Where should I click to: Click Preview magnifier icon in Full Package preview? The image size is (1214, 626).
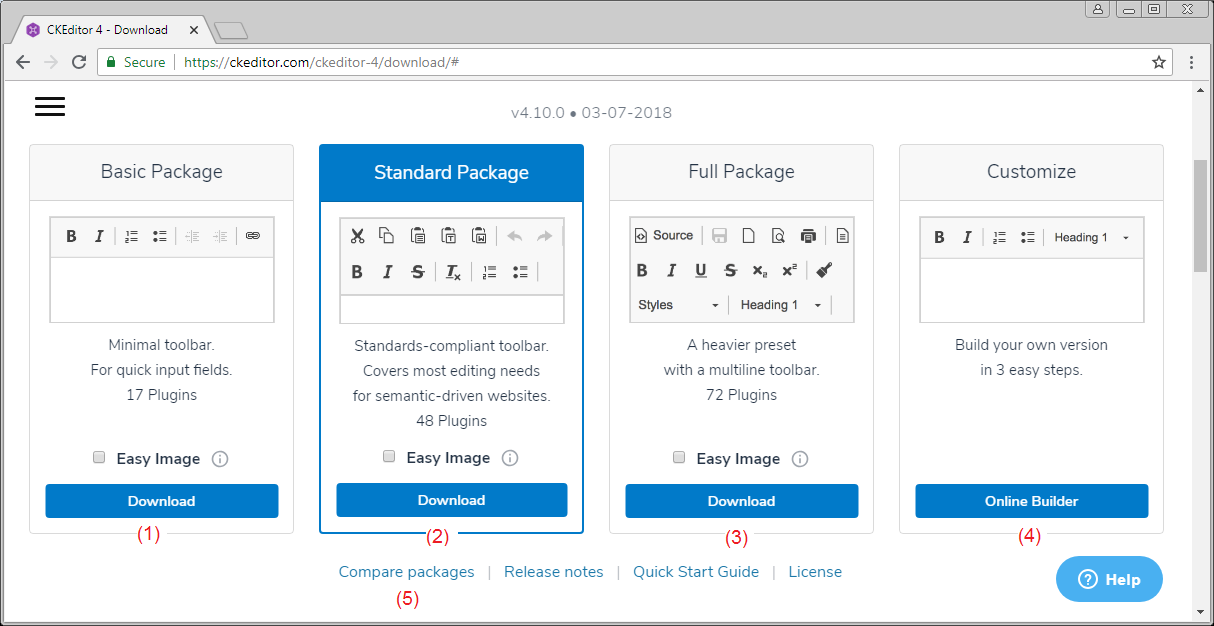click(778, 236)
